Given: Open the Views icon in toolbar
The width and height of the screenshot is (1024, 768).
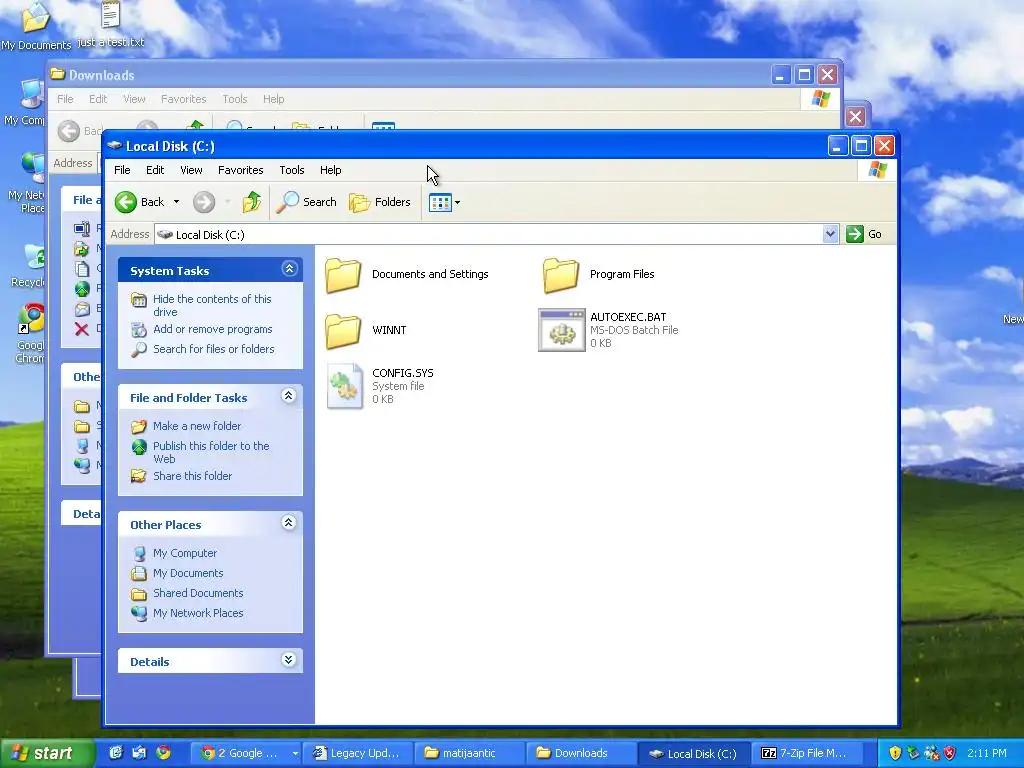Looking at the screenshot, I should 440,202.
